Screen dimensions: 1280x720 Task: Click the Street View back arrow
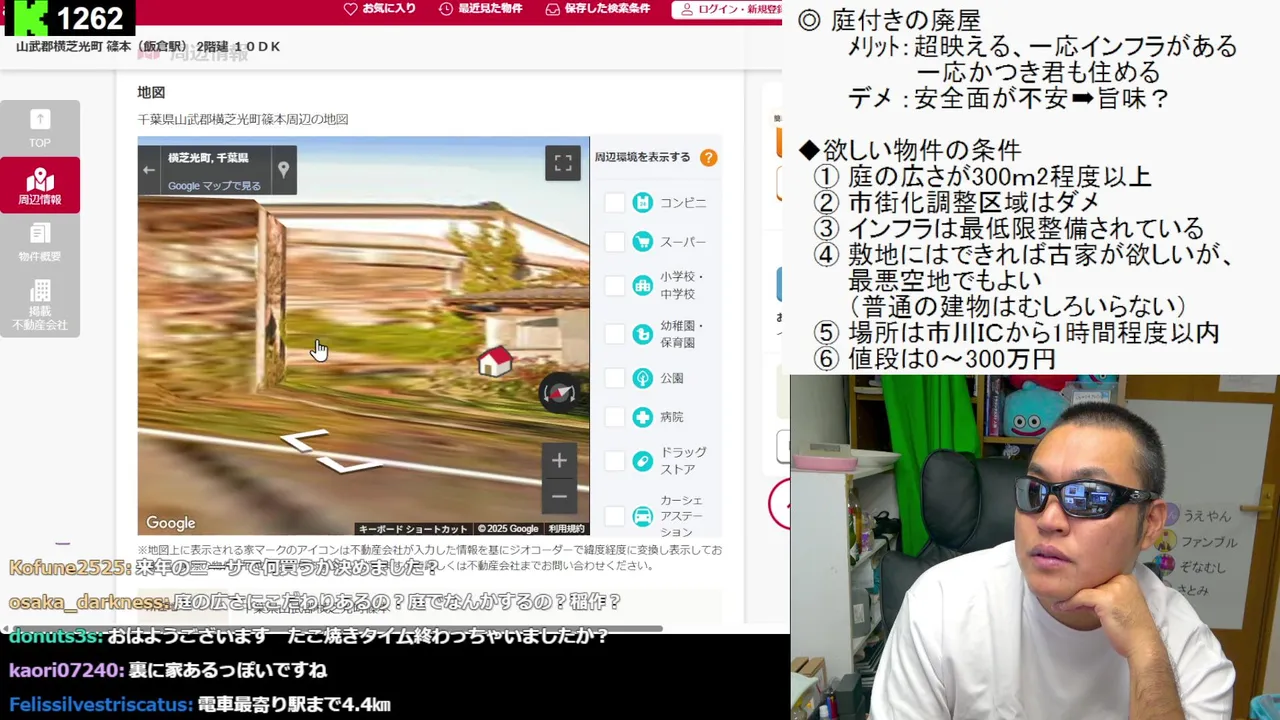tap(149, 170)
